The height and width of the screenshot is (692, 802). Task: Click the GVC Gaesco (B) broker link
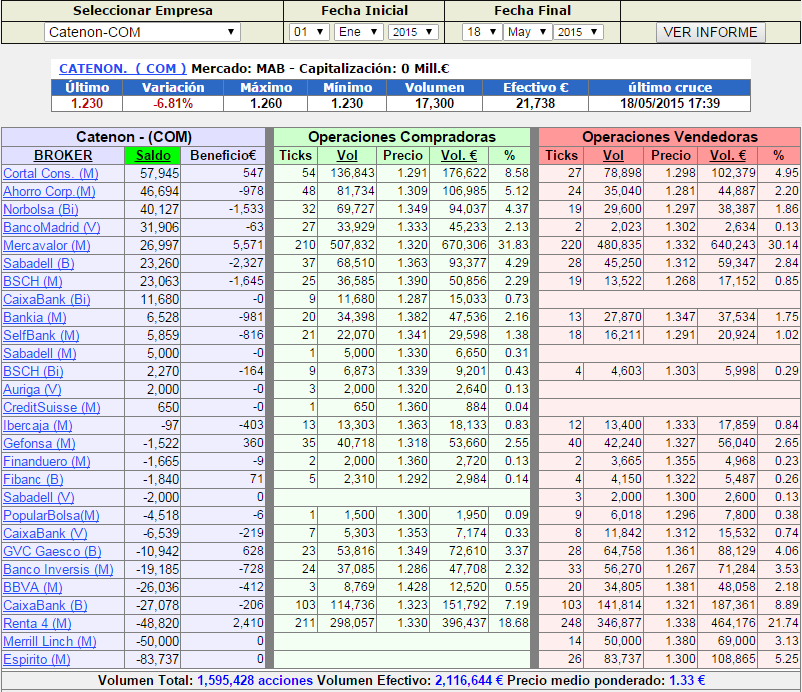click(x=53, y=551)
